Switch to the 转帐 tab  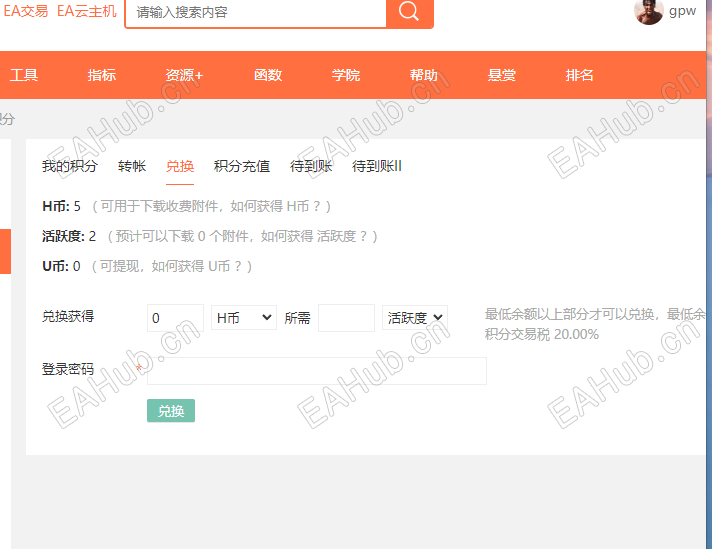coord(132,166)
